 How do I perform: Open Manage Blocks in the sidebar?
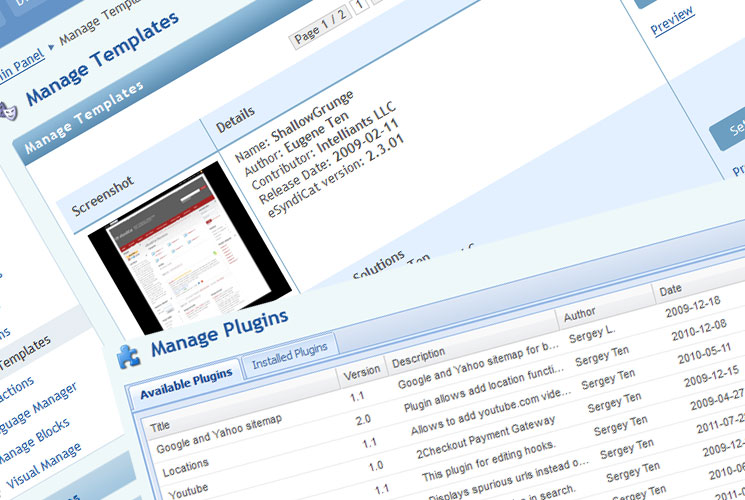[x=34, y=441]
